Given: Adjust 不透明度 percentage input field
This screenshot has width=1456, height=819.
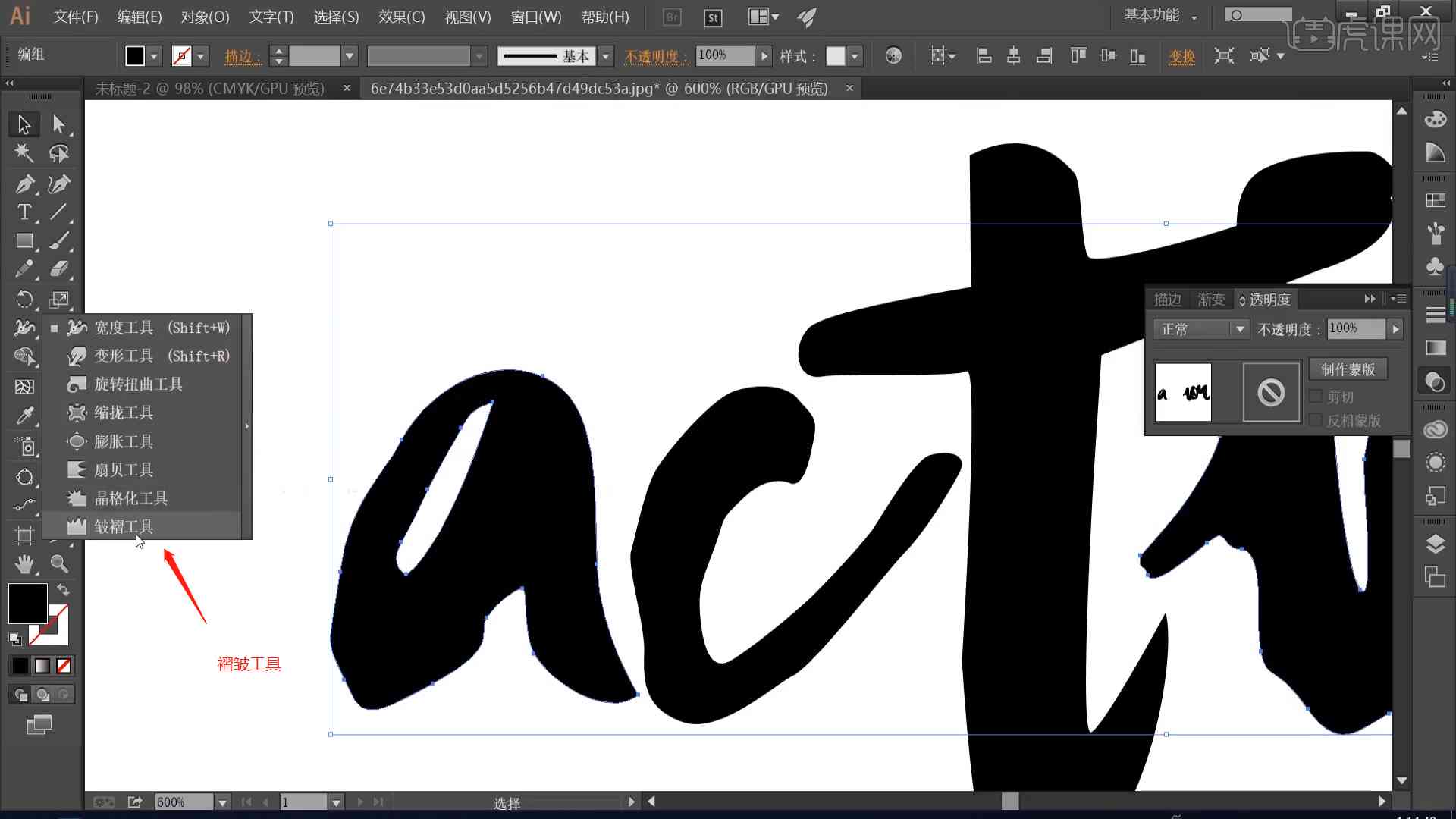Looking at the screenshot, I should click(1357, 328).
